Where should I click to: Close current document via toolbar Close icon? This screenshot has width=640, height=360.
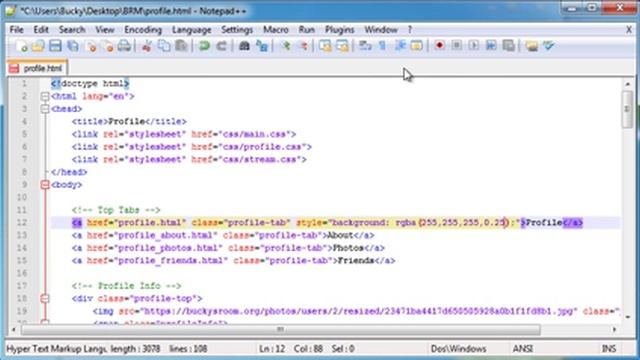coord(91,46)
